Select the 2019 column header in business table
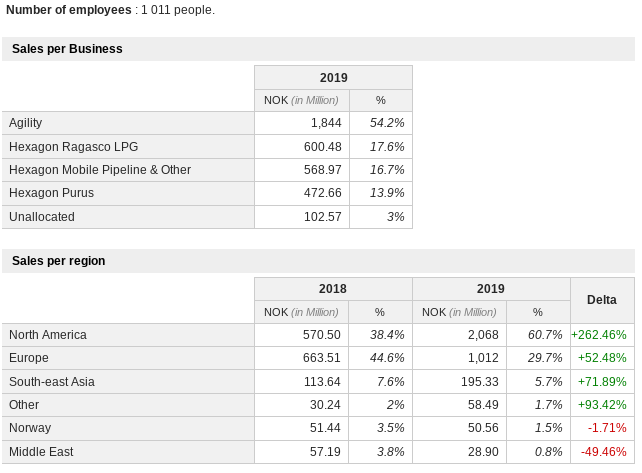642x473 pixels. (333, 78)
